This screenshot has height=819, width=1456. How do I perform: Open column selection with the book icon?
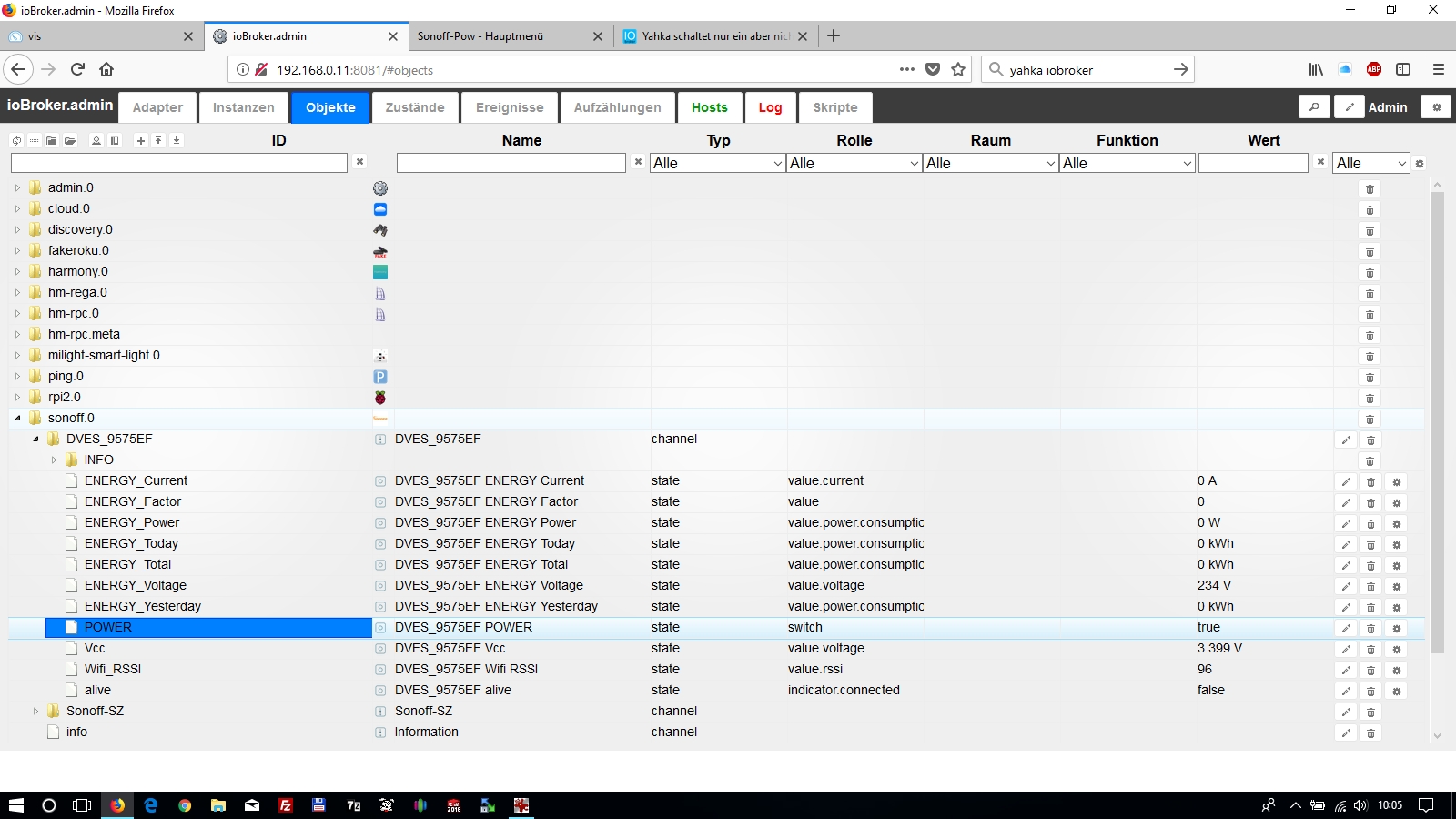coord(115,141)
